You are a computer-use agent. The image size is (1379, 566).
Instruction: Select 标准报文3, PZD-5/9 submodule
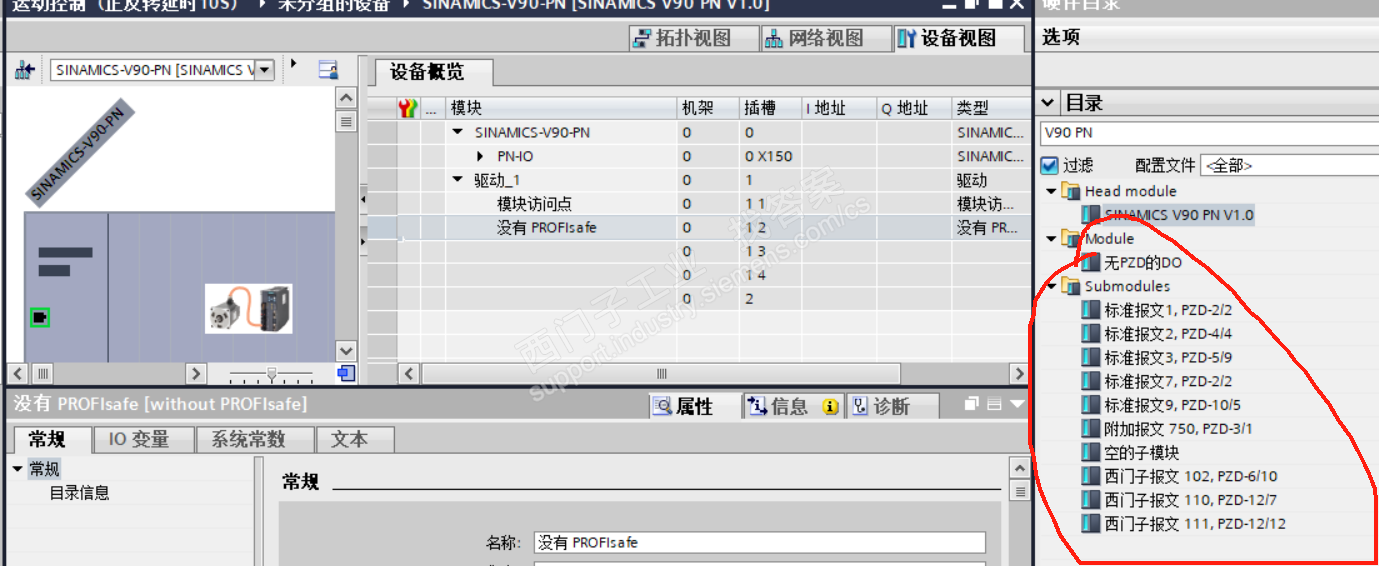coord(1168,358)
